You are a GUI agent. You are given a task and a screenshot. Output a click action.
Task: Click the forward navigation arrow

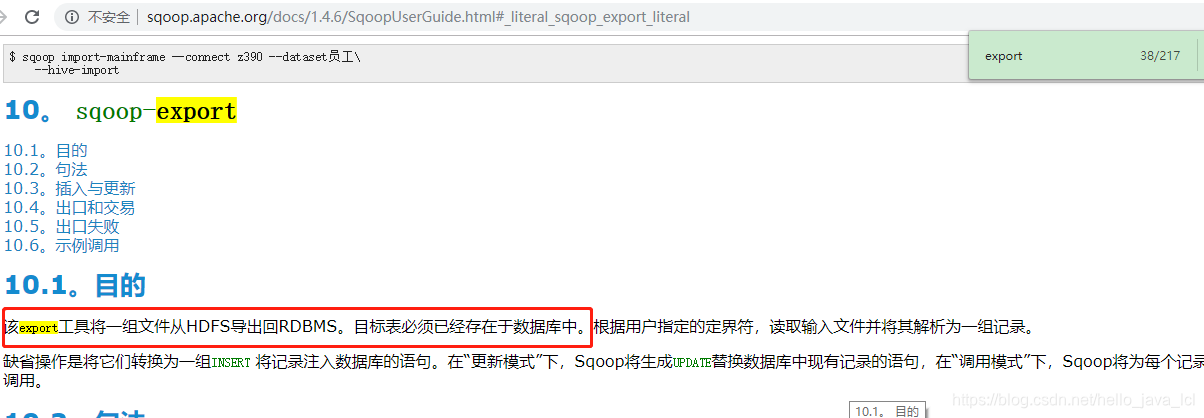5,17
